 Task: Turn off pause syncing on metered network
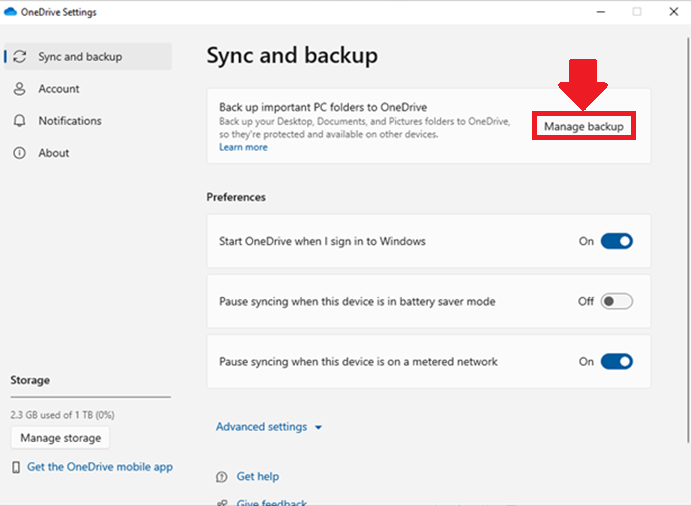(x=616, y=361)
